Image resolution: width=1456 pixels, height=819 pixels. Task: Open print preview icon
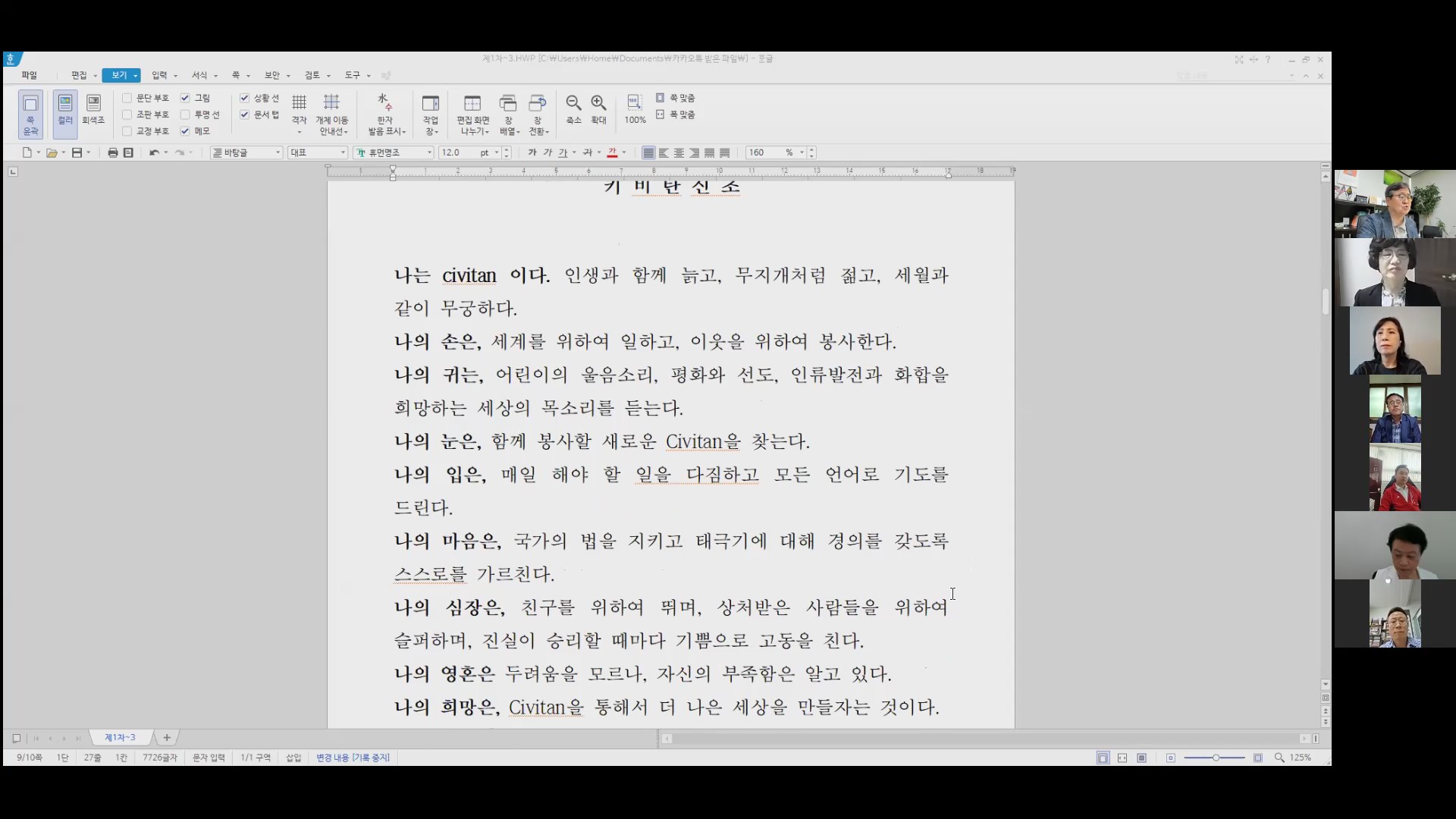pos(128,152)
